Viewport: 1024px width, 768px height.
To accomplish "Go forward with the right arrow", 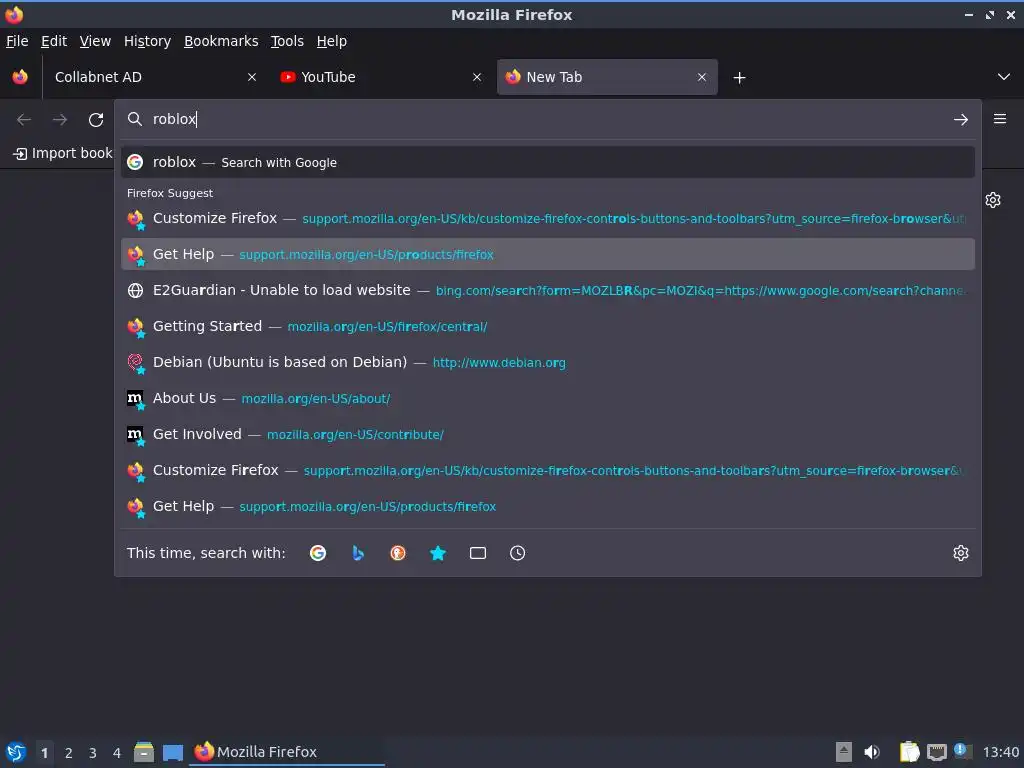I will 60,120.
